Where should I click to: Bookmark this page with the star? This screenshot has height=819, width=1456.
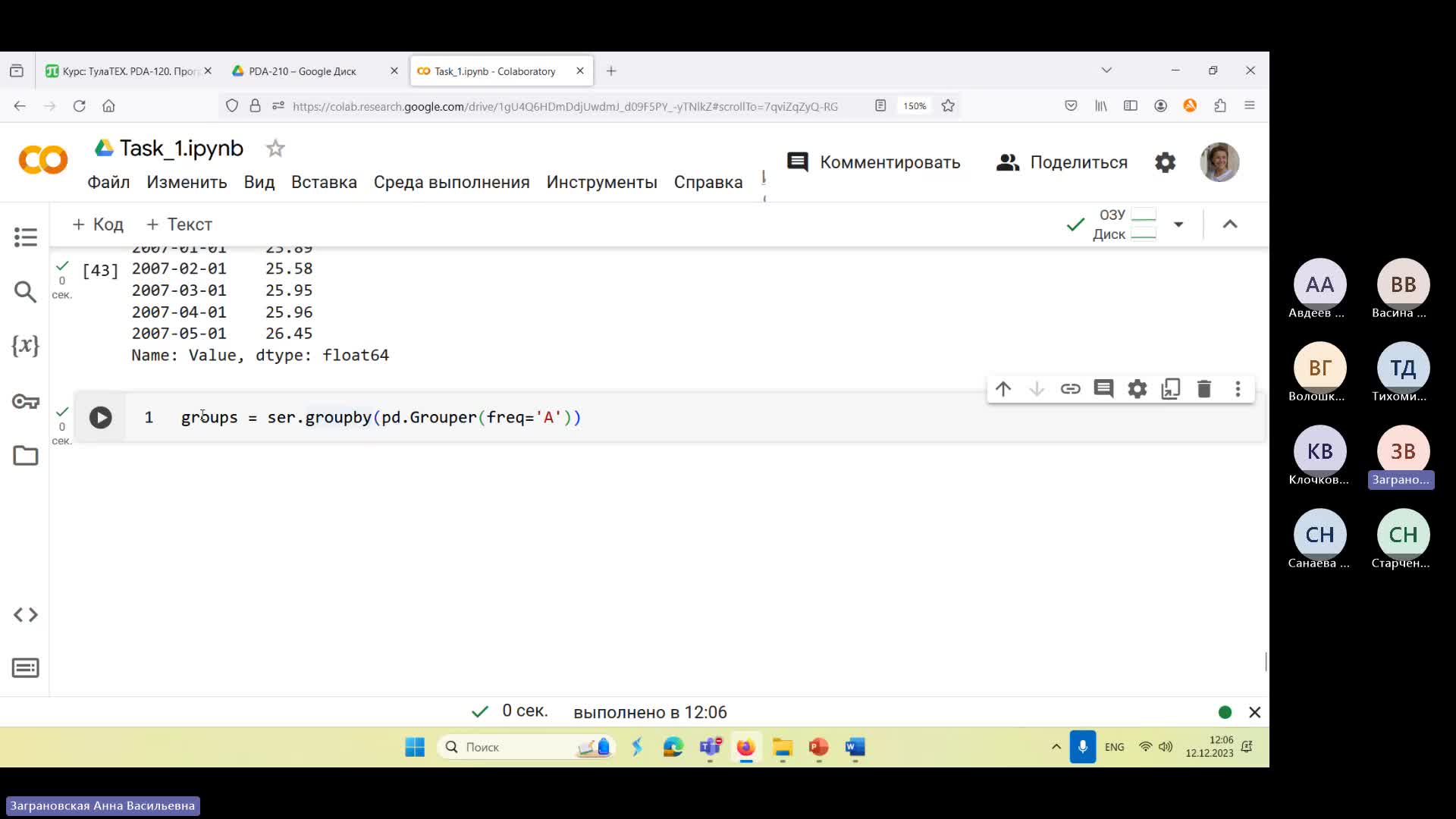coord(948,106)
